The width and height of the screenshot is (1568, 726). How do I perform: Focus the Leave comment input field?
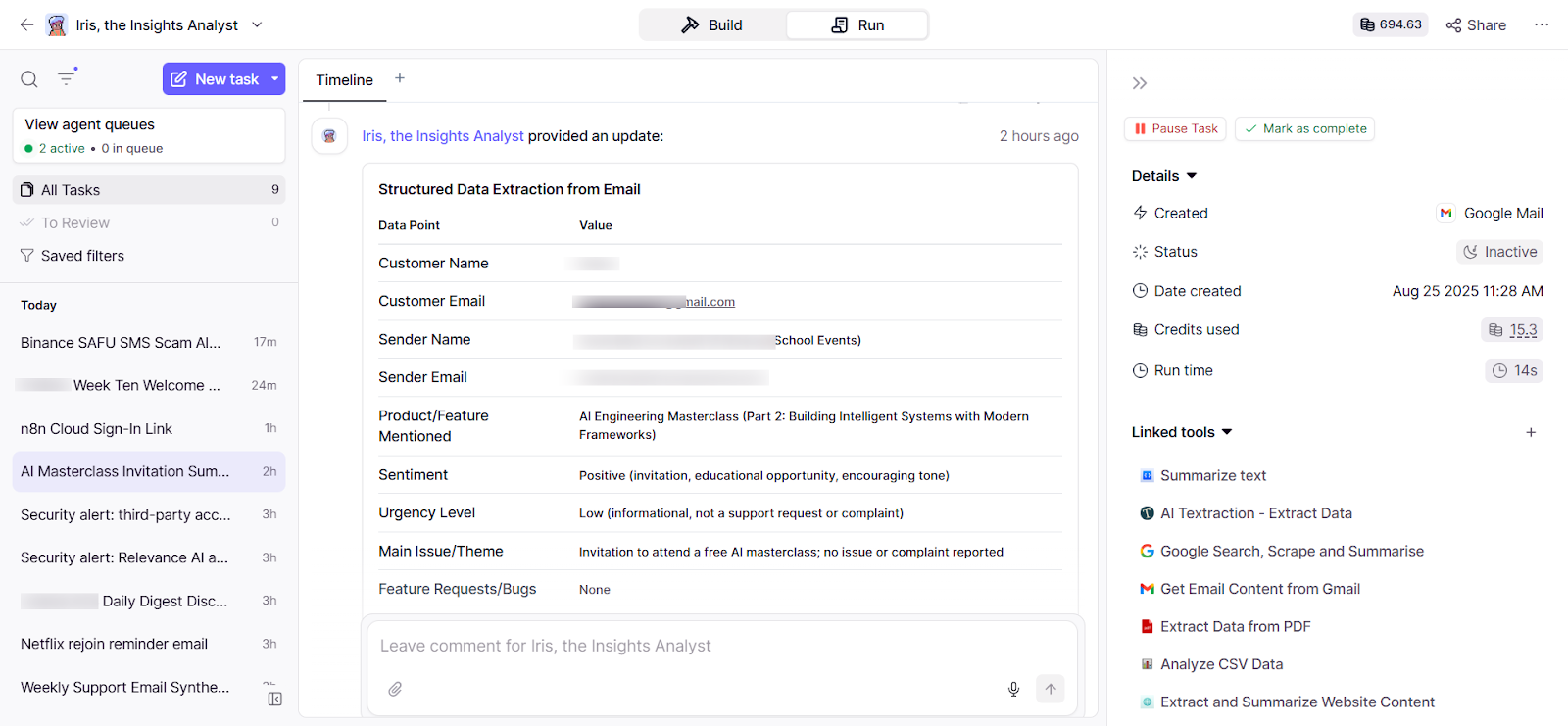click(722, 646)
